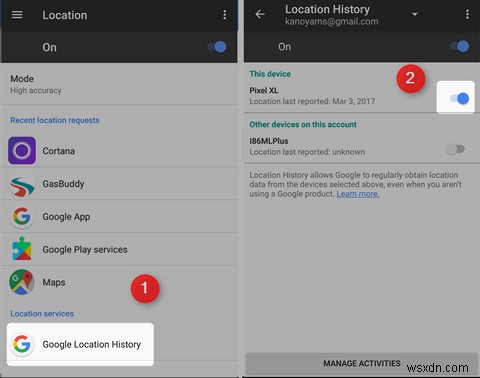Toggle the Location History On master switch
Screen dimensions: 480x378
pyautogui.click(x=460, y=46)
